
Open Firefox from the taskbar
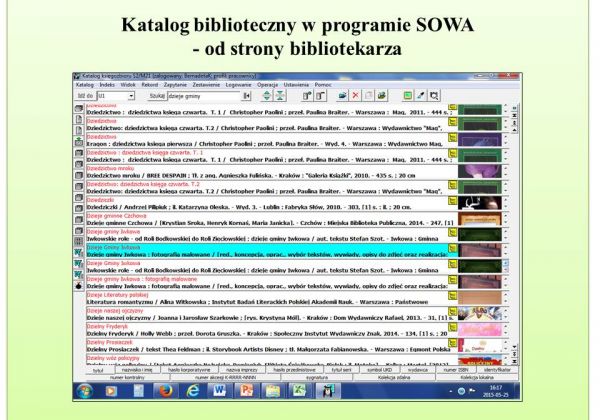coord(165,391)
